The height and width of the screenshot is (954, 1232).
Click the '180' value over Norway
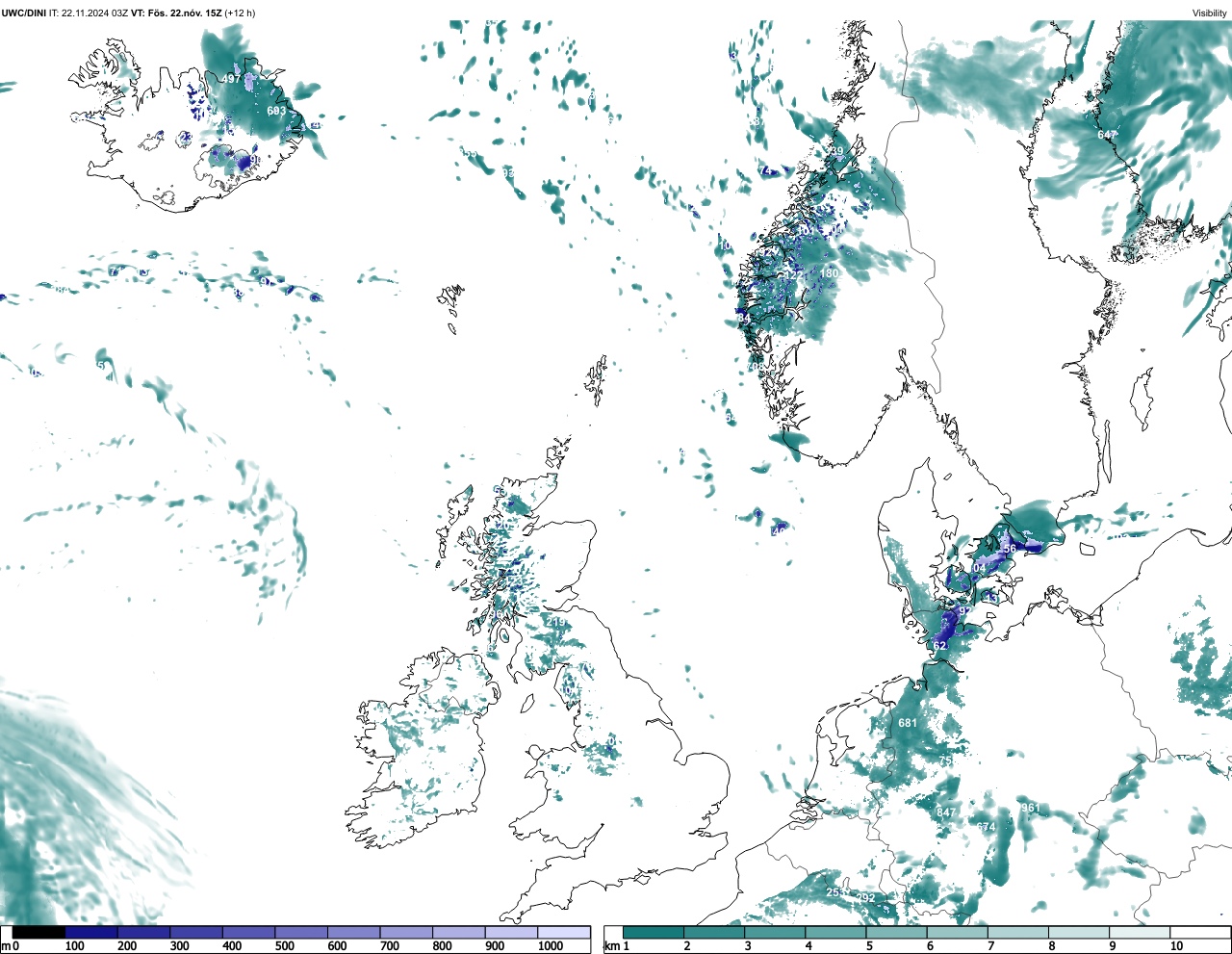[x=830, y=274]
